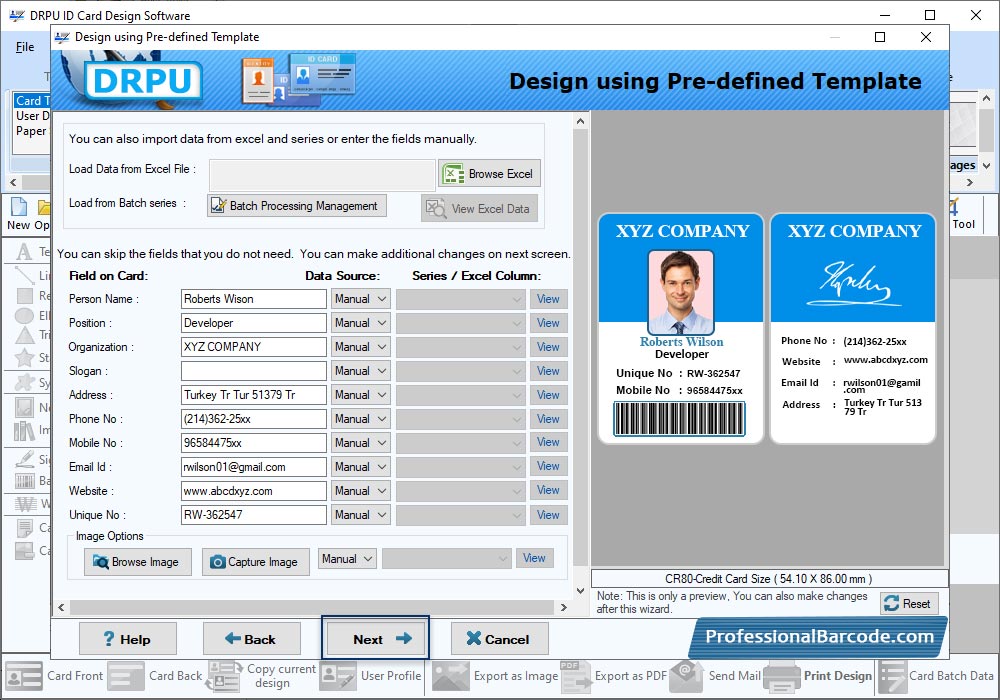Image resolution: width=1000 pixels, height=700 pixels.
Task: Open Slogan data source dropdown
Action: [x=360, y=371]
